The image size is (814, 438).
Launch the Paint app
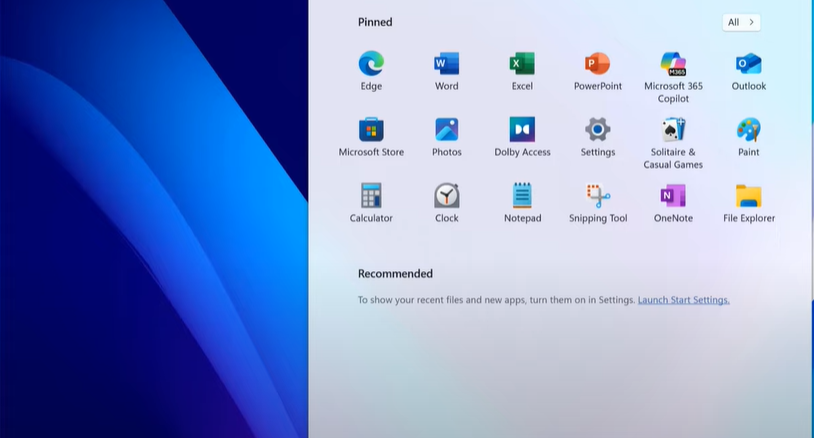point(749,130)
